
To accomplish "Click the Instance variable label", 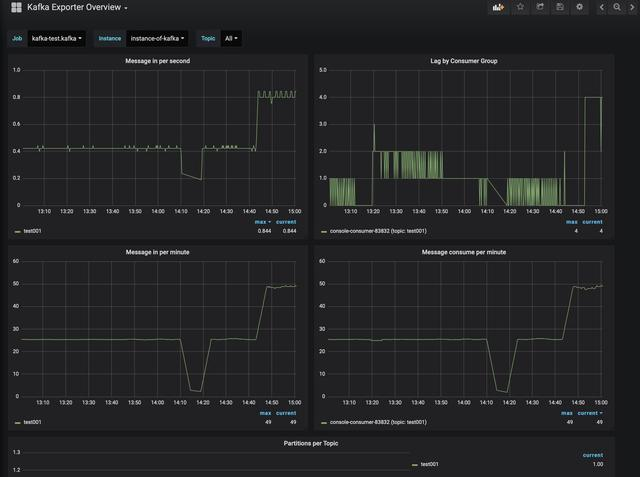I will [x=110, y=38].
